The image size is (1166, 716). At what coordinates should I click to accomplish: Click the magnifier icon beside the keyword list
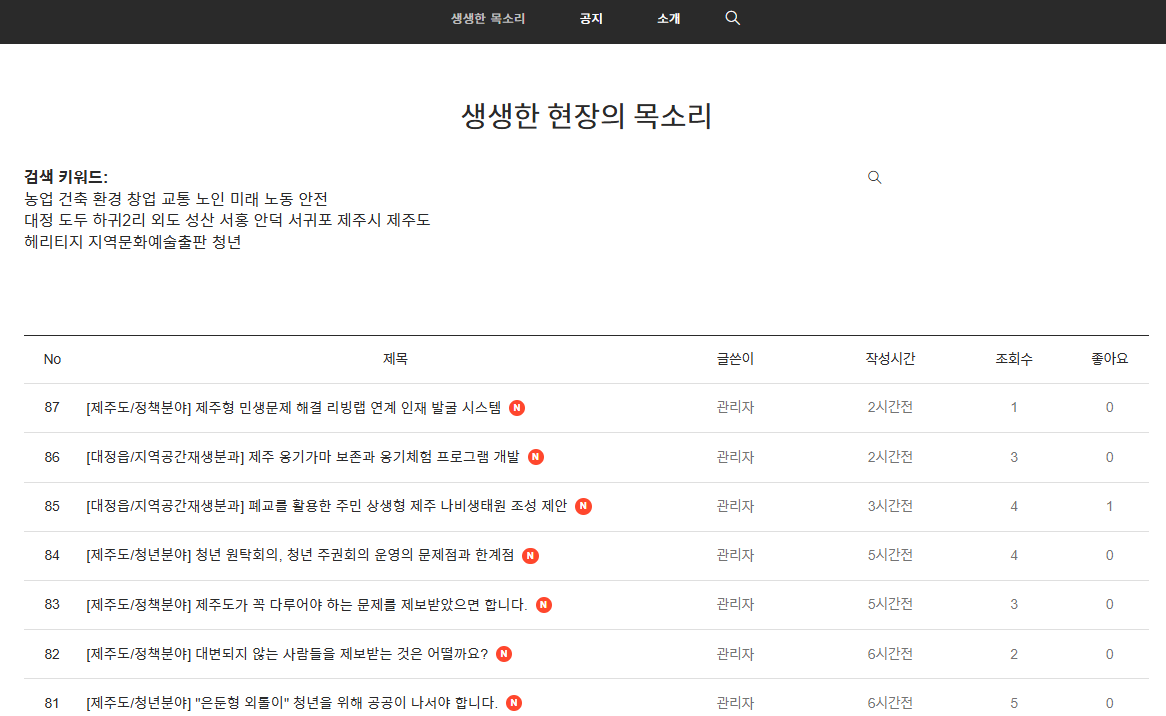(874, 177)
